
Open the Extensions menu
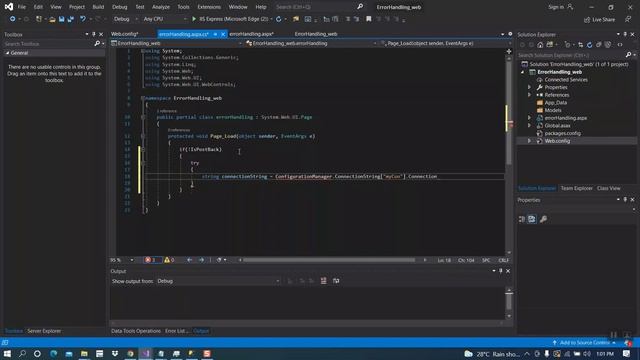pyautogui.click(x=209, y=7)
